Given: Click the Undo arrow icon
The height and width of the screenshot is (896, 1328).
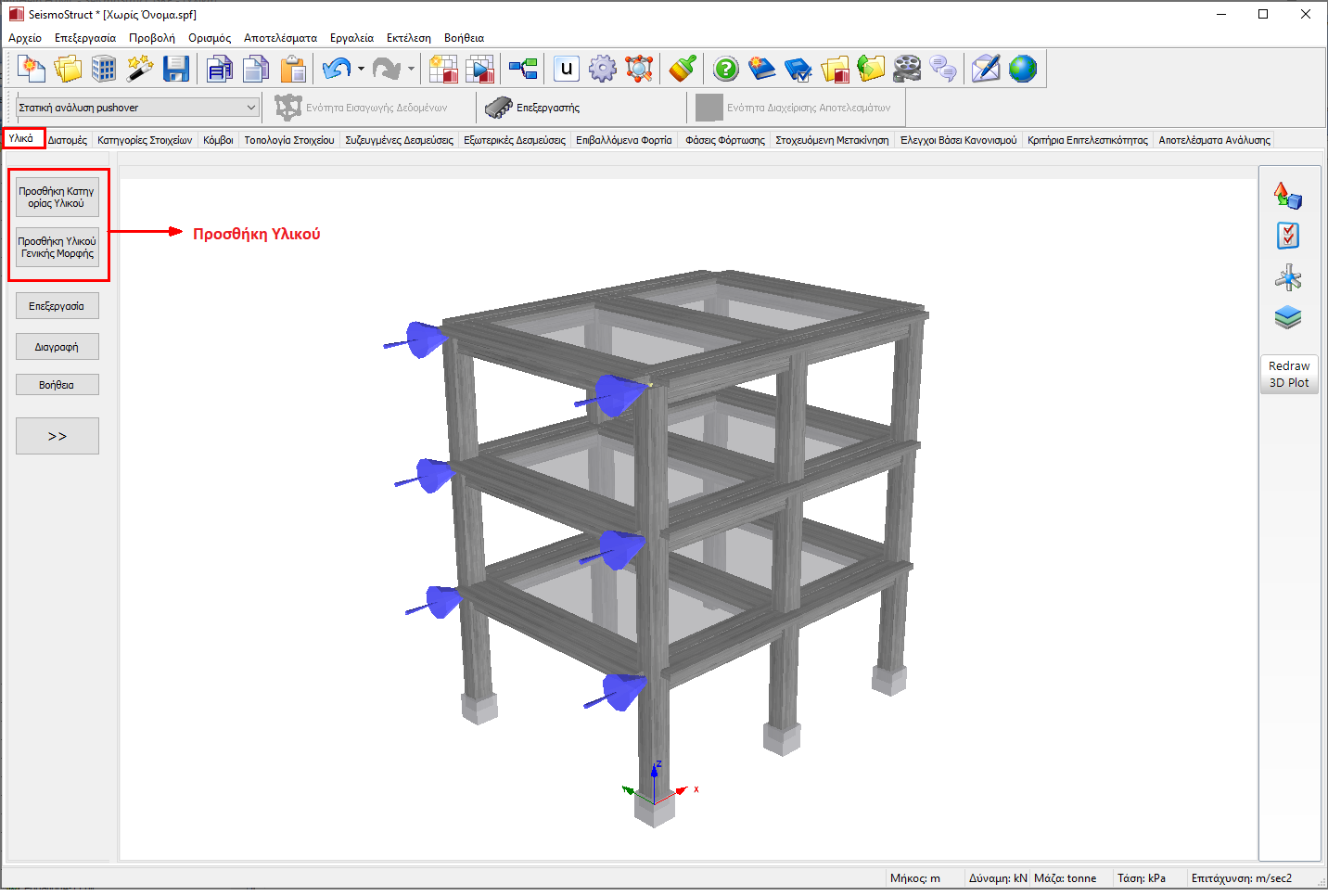Looking at the screenshot, I should click(336, 69).
